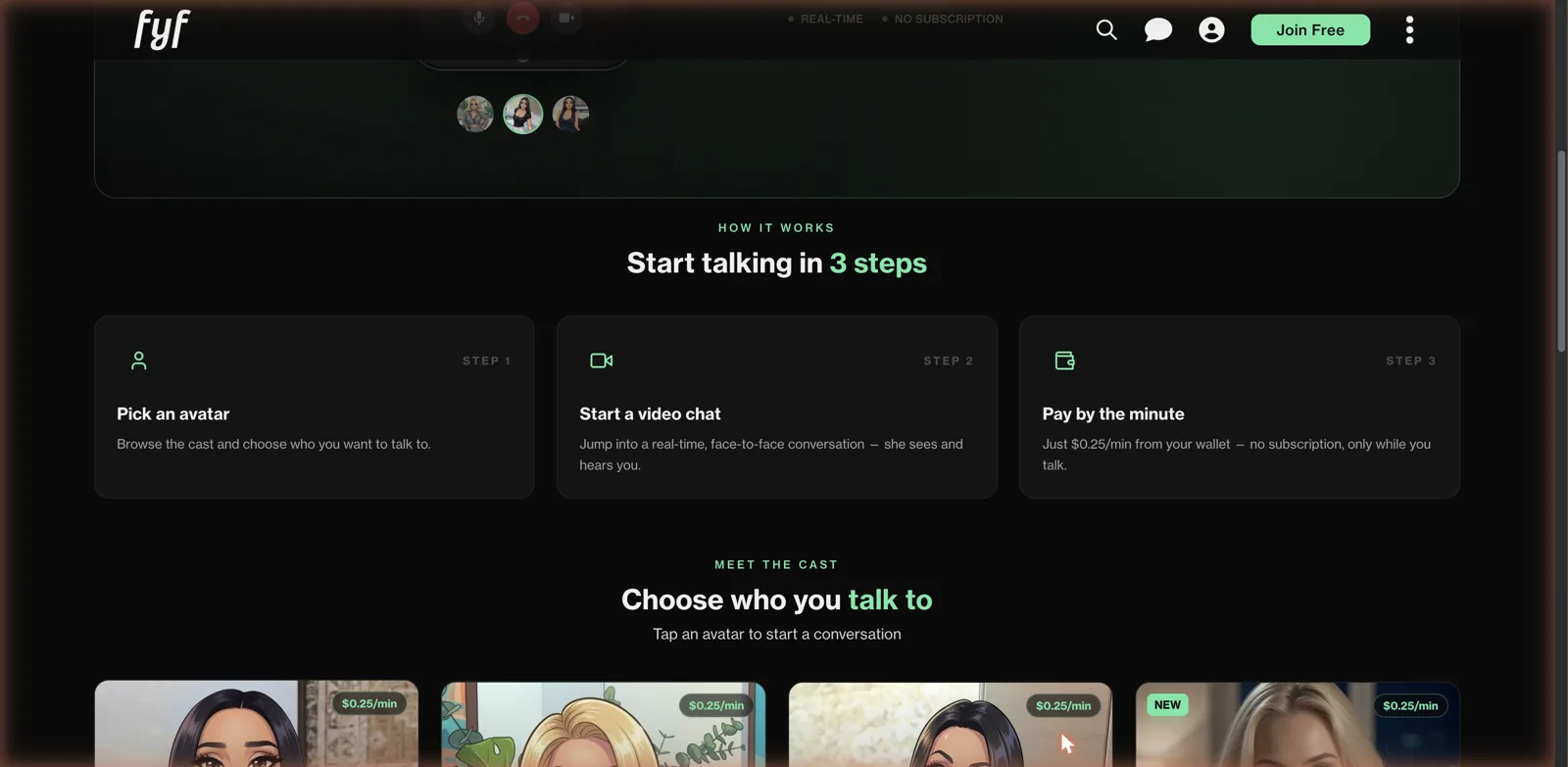Click the $0.25/min badge on first card
Image resolution: width=1568 pixels, height=767 pixels.
(x=369, y=703)
